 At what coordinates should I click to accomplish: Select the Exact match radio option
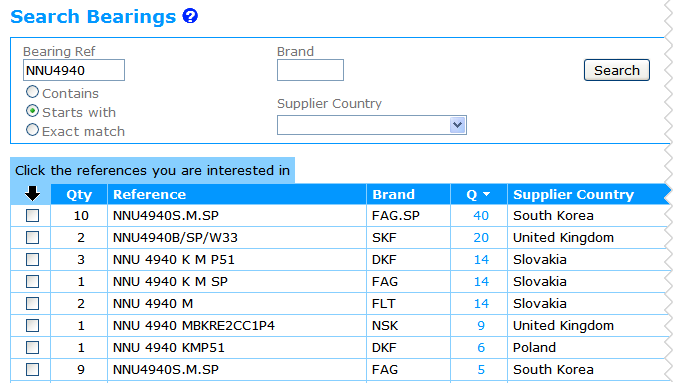[32, 130]
